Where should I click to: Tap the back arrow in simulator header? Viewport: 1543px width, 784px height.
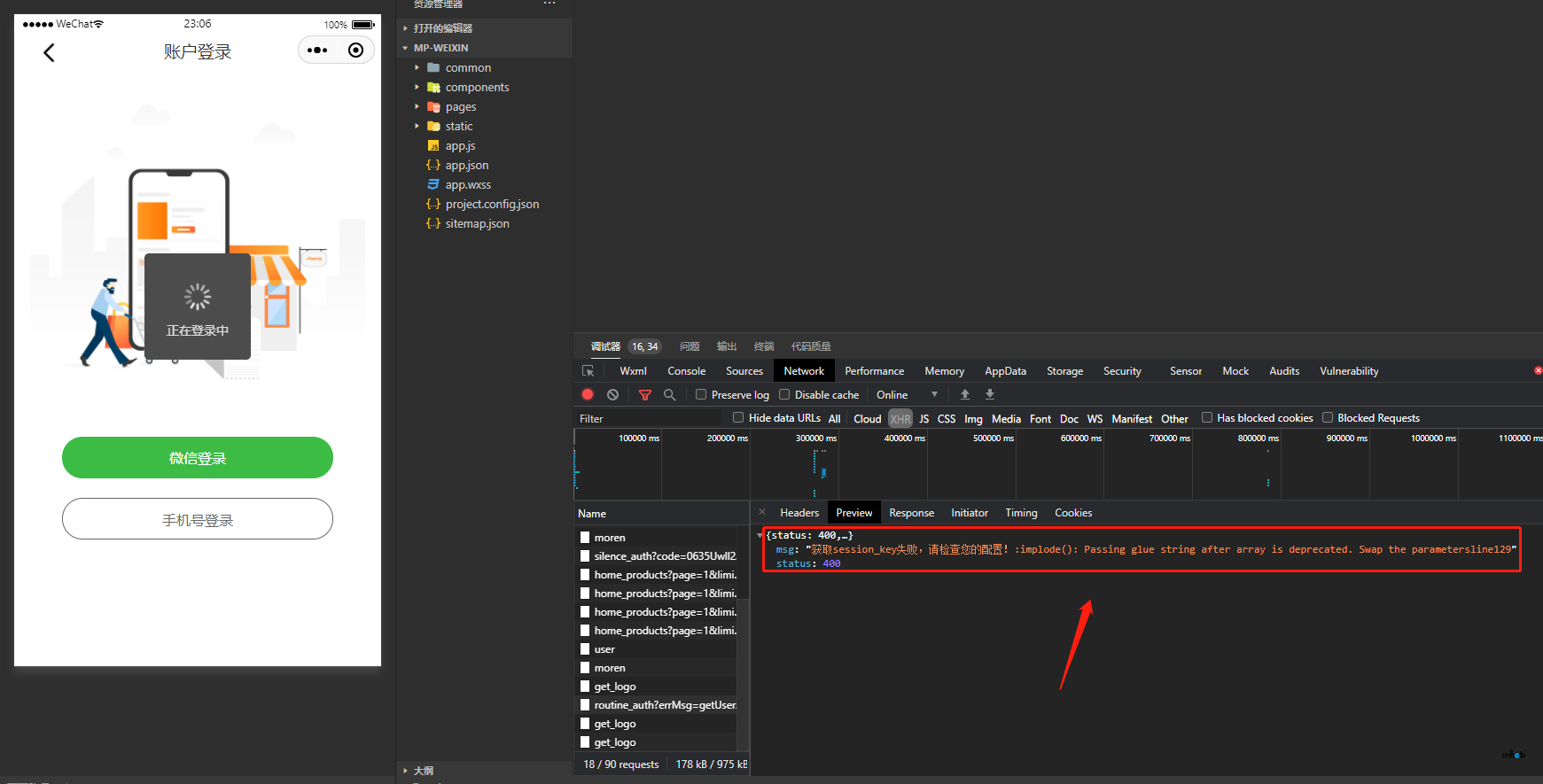pyautogui.click(x=49, y=53)
